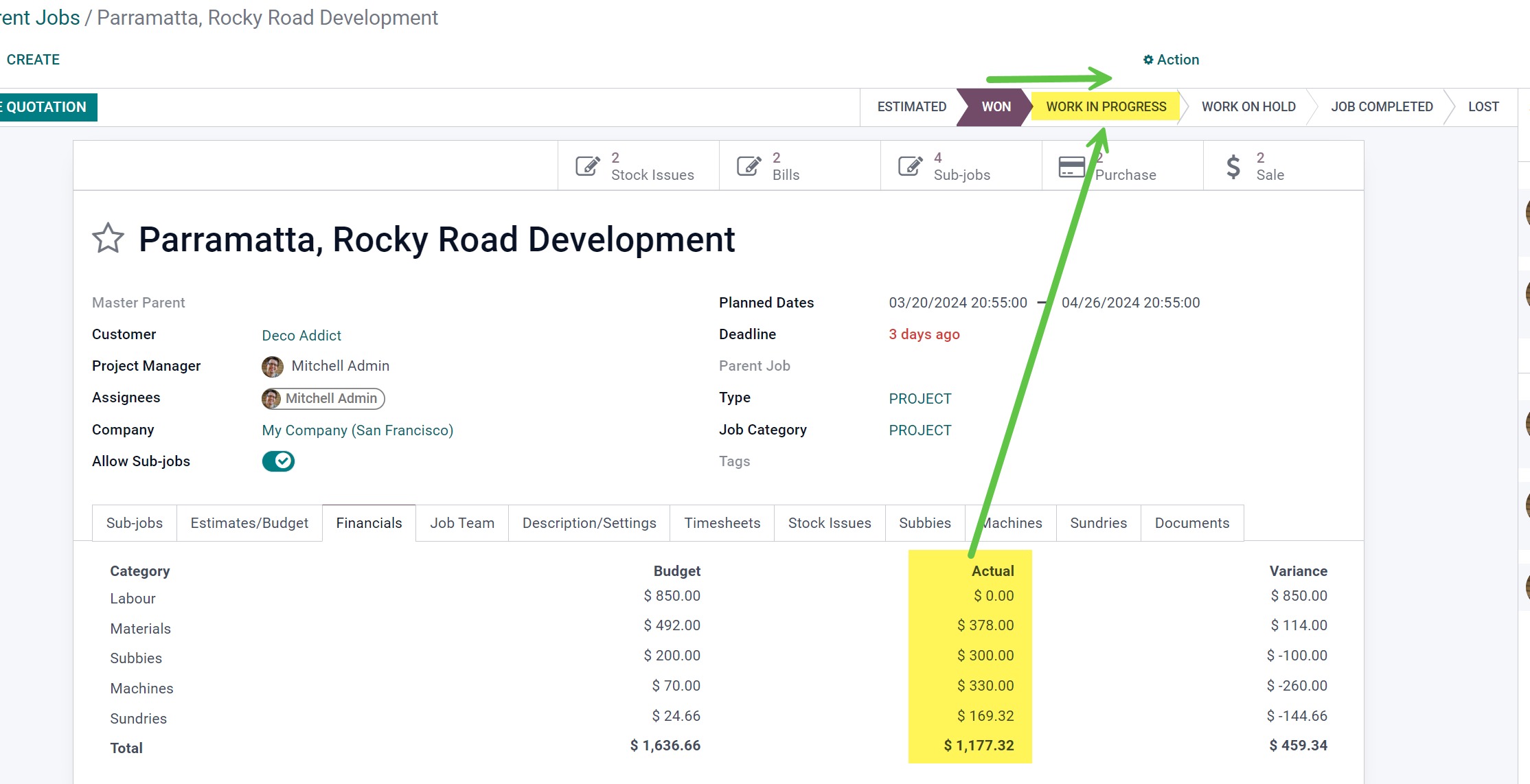Open Job Category PROJECT field
The width and height of the screenshot is (1530, 784).
click(x=920, y=430)
